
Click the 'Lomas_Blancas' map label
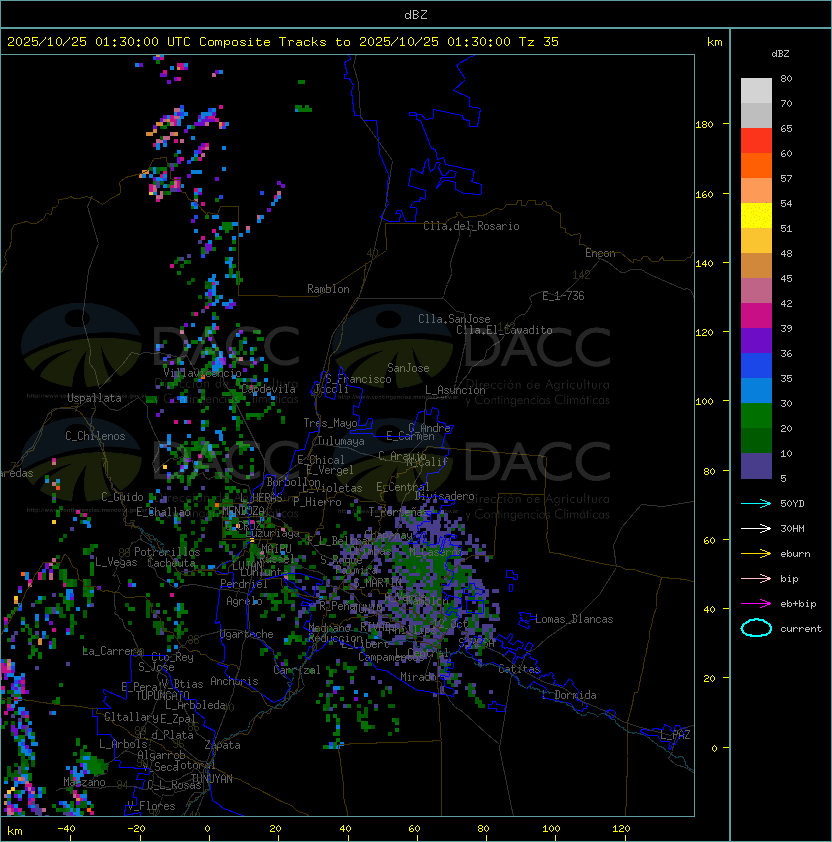tap(574, 619)
